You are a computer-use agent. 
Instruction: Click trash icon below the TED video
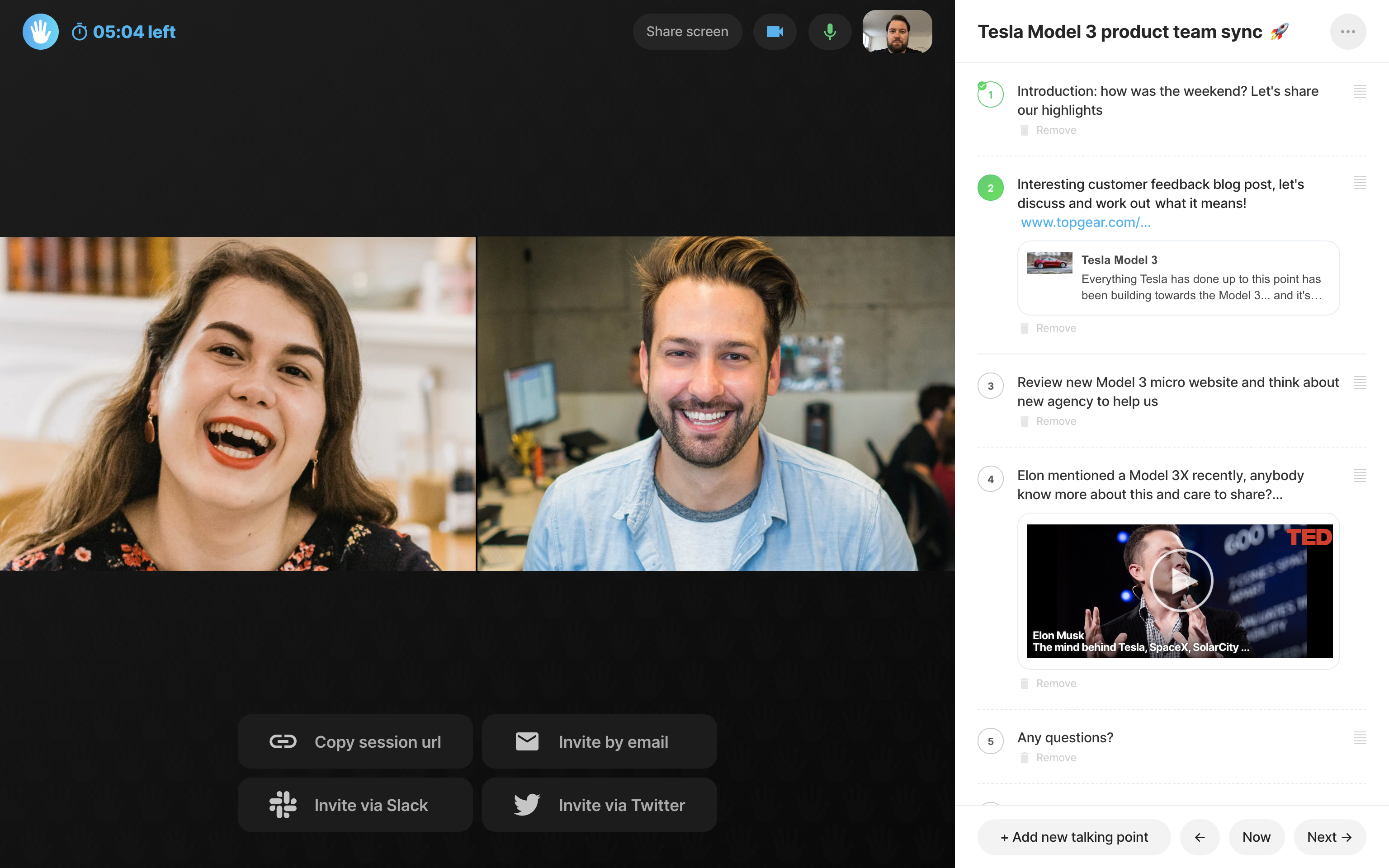1024,684
